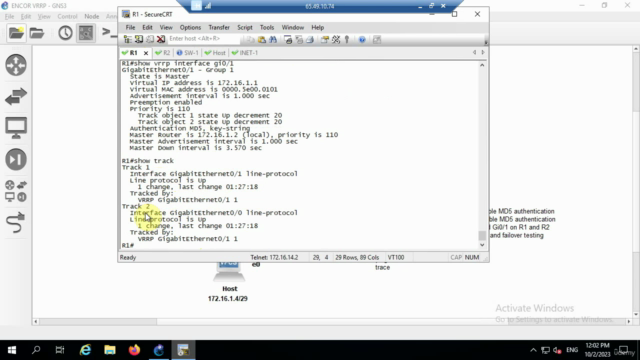Open Global Options tools icon
640x360 pixels.
[336, 40]
